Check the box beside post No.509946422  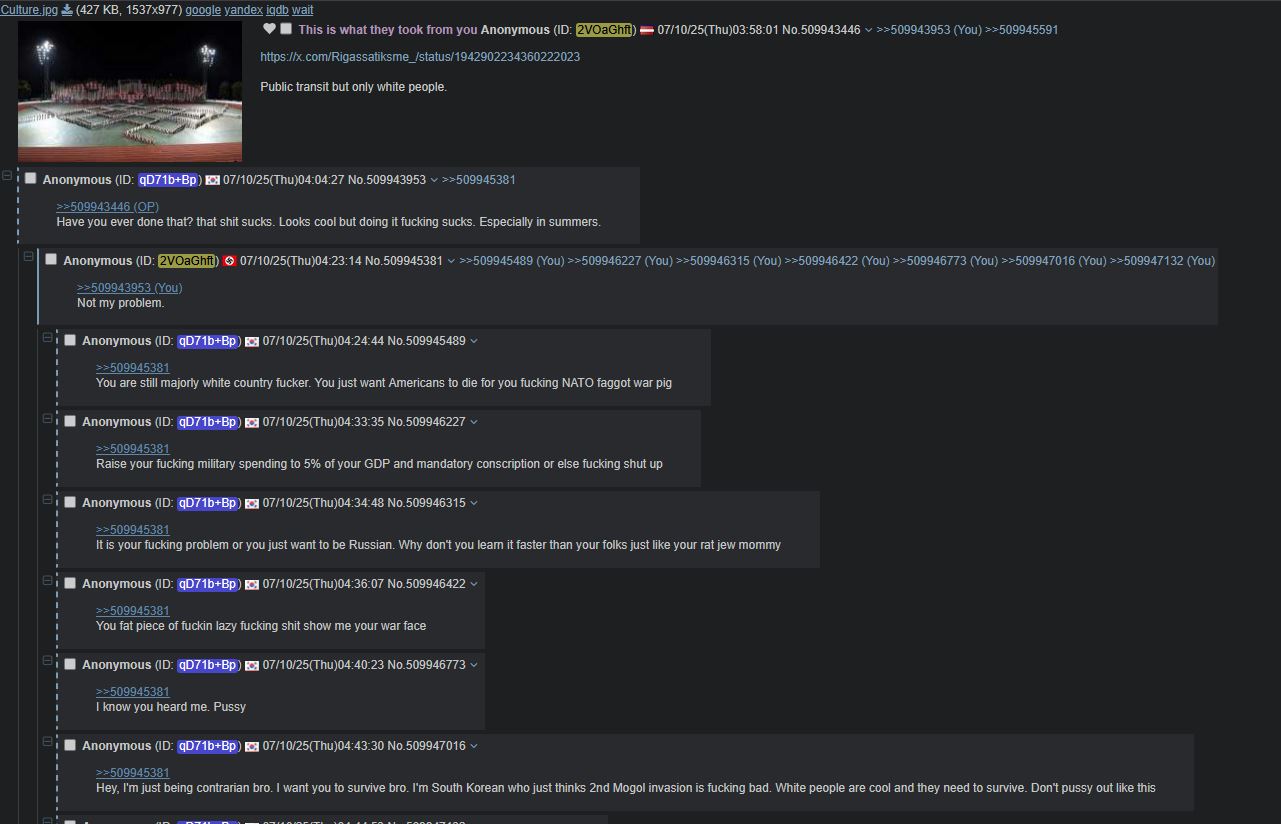[x=70, y=583]
